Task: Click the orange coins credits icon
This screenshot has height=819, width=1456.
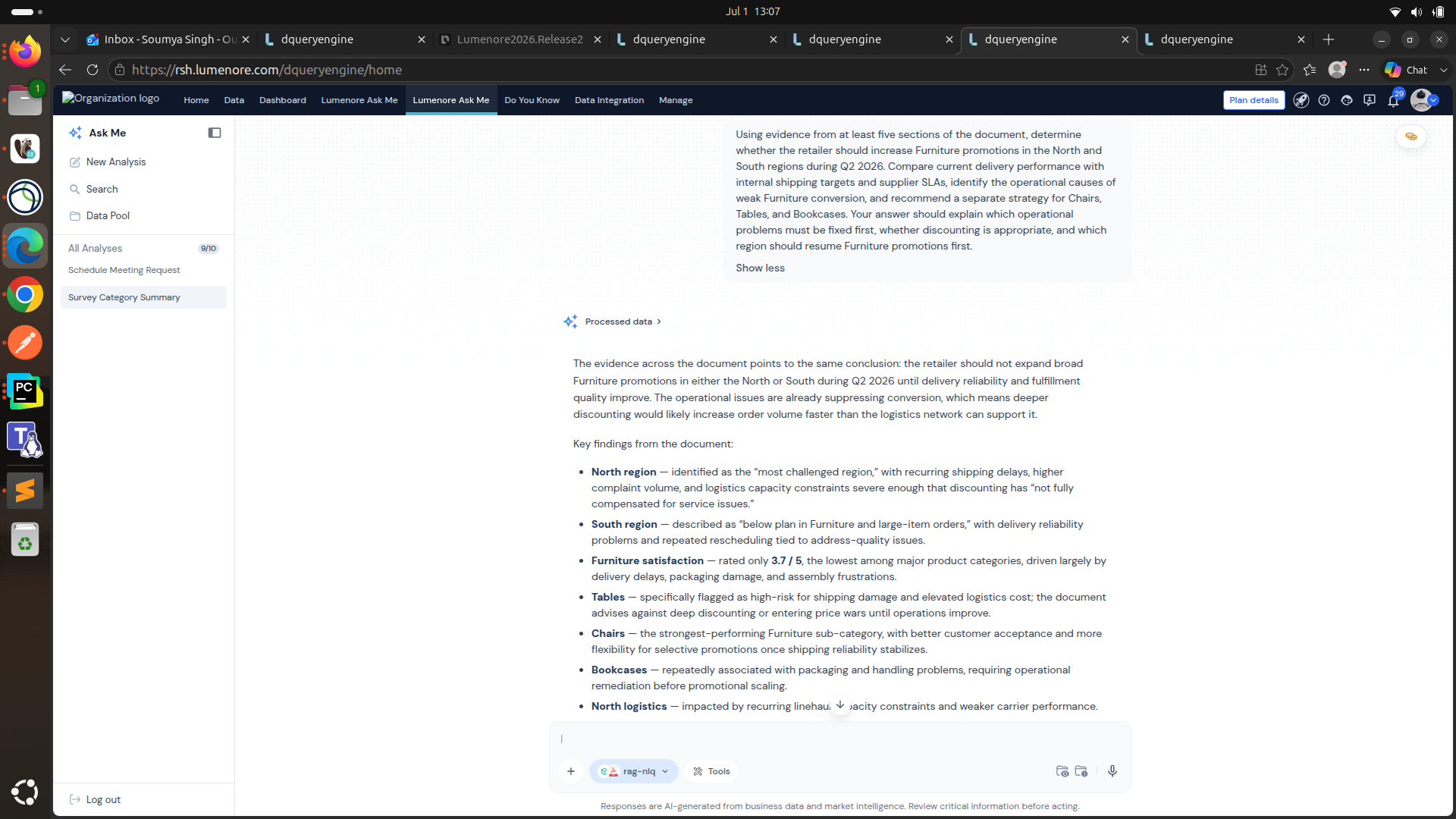Action: 1411,137
